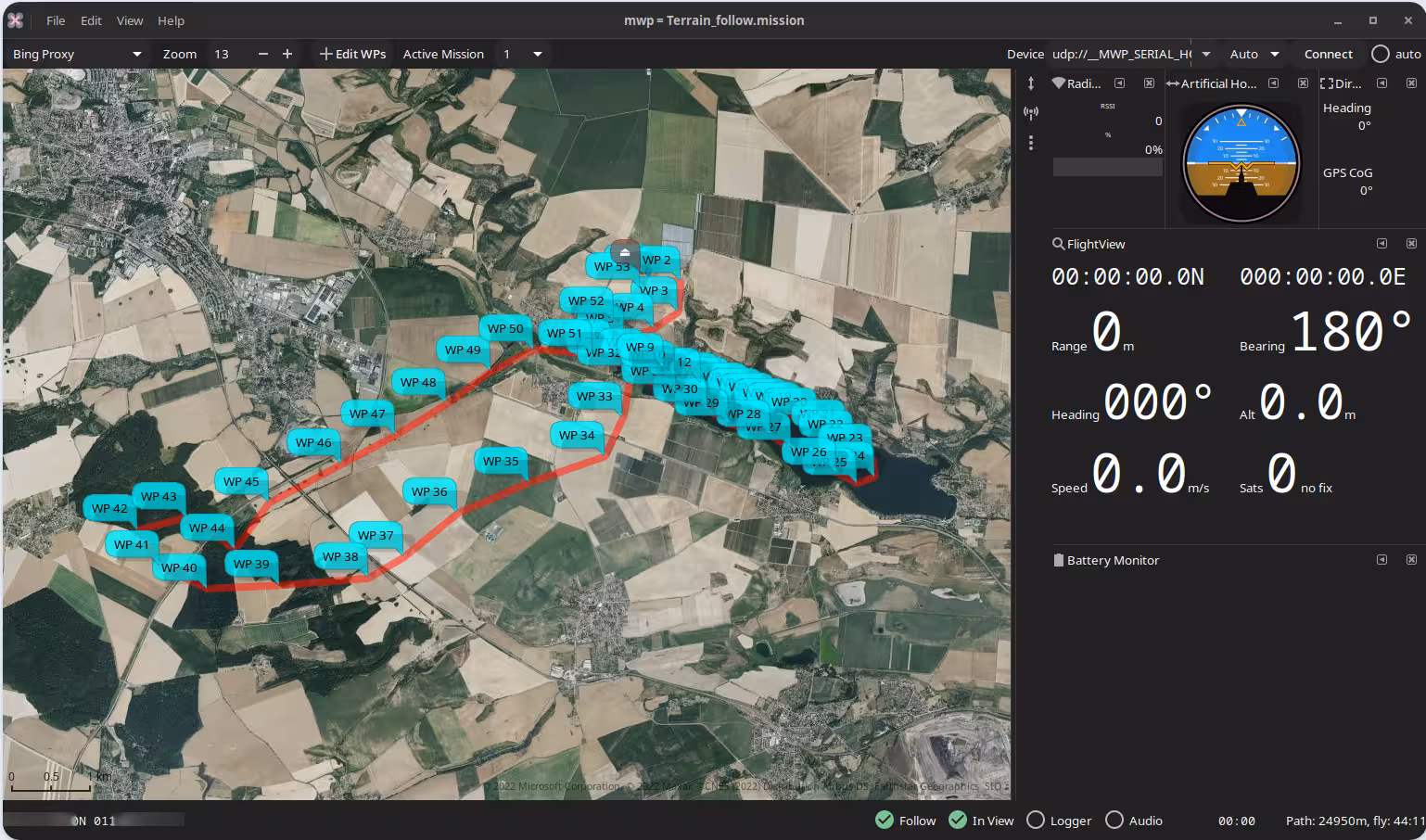Expand the Active Mission number dropdown
1426x840 pixels.
[537, 54]
